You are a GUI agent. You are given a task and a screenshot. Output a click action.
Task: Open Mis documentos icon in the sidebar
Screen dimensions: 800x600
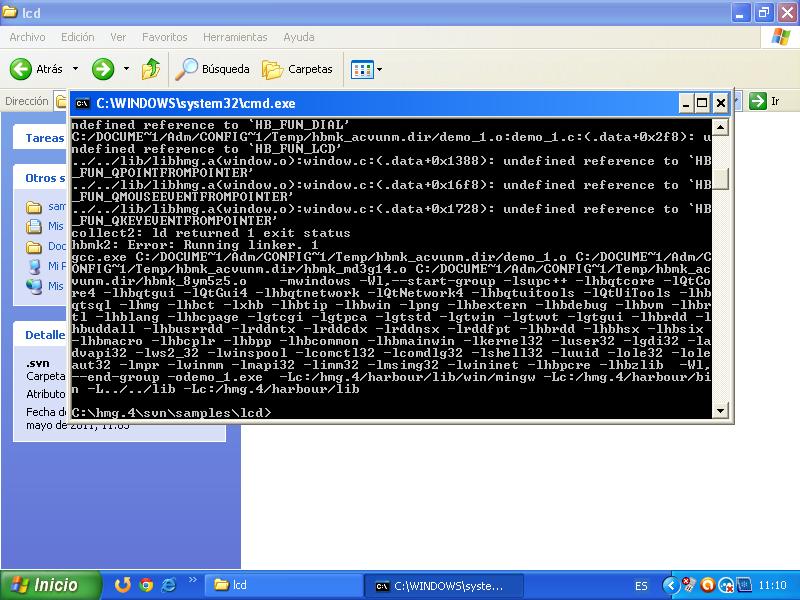click(x=34, y=226)
